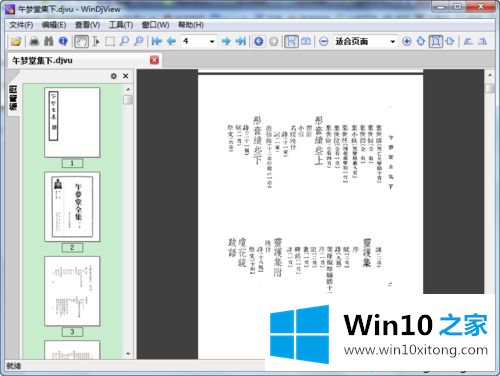Close the 午梦堂集下.djvu tab
Screen dimensions: 500x376
[154, 60]
